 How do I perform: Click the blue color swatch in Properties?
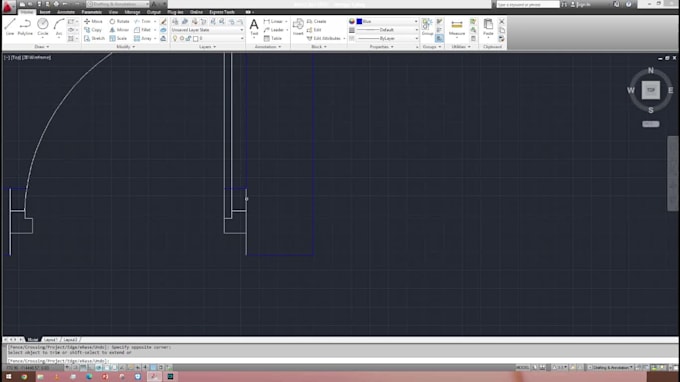(x=359, y=21)
